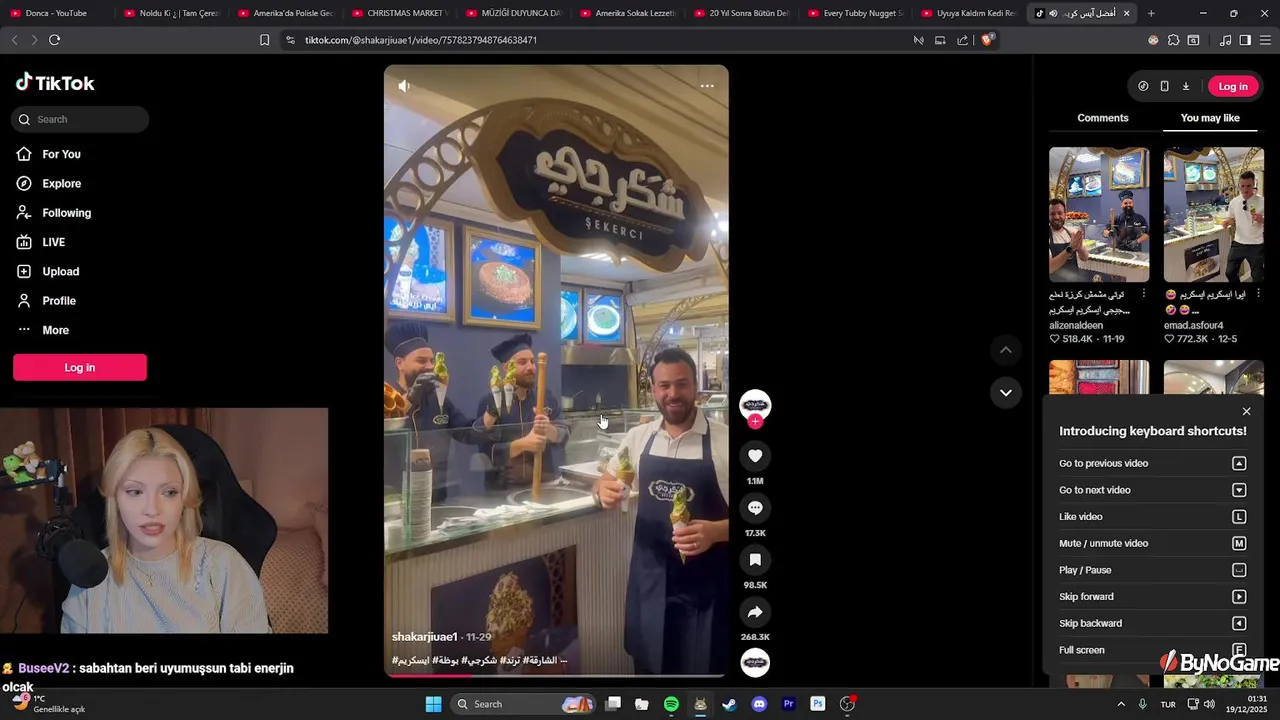Open Discord from the taskbar
This screenshot has width=1280, height=720.
click(759, 704)
